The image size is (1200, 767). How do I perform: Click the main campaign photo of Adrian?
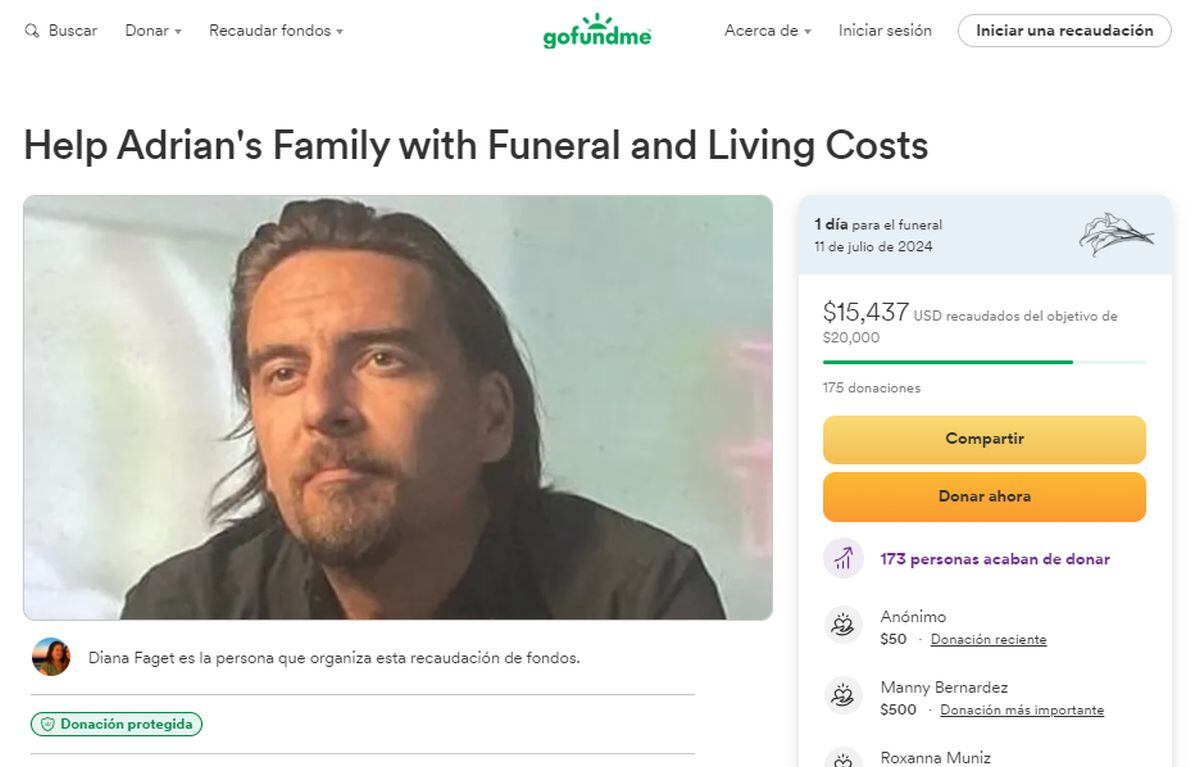(397, 408)
